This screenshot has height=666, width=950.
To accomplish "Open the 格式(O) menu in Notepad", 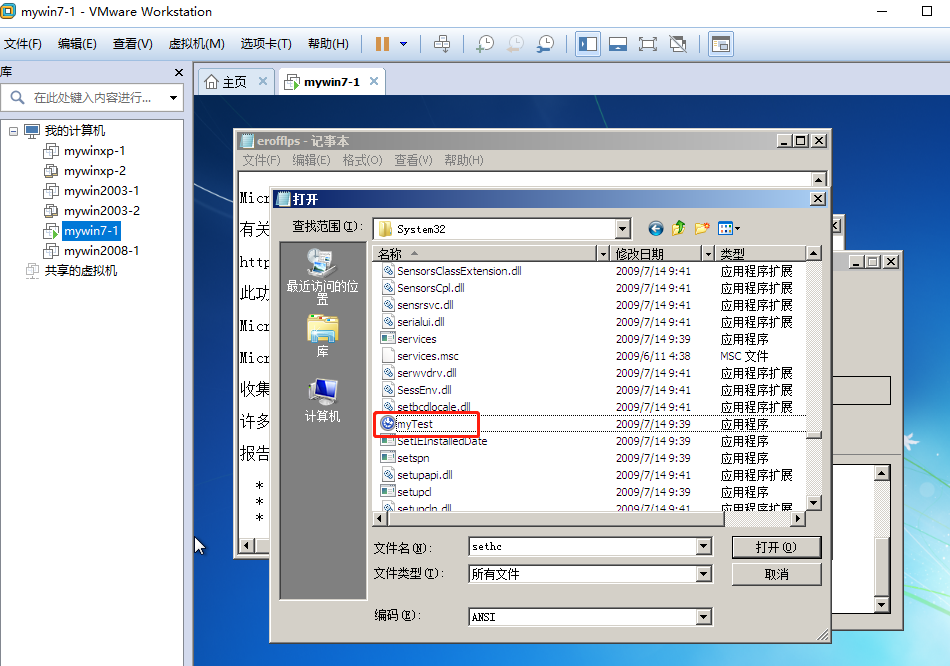I will tap(362, 160).
